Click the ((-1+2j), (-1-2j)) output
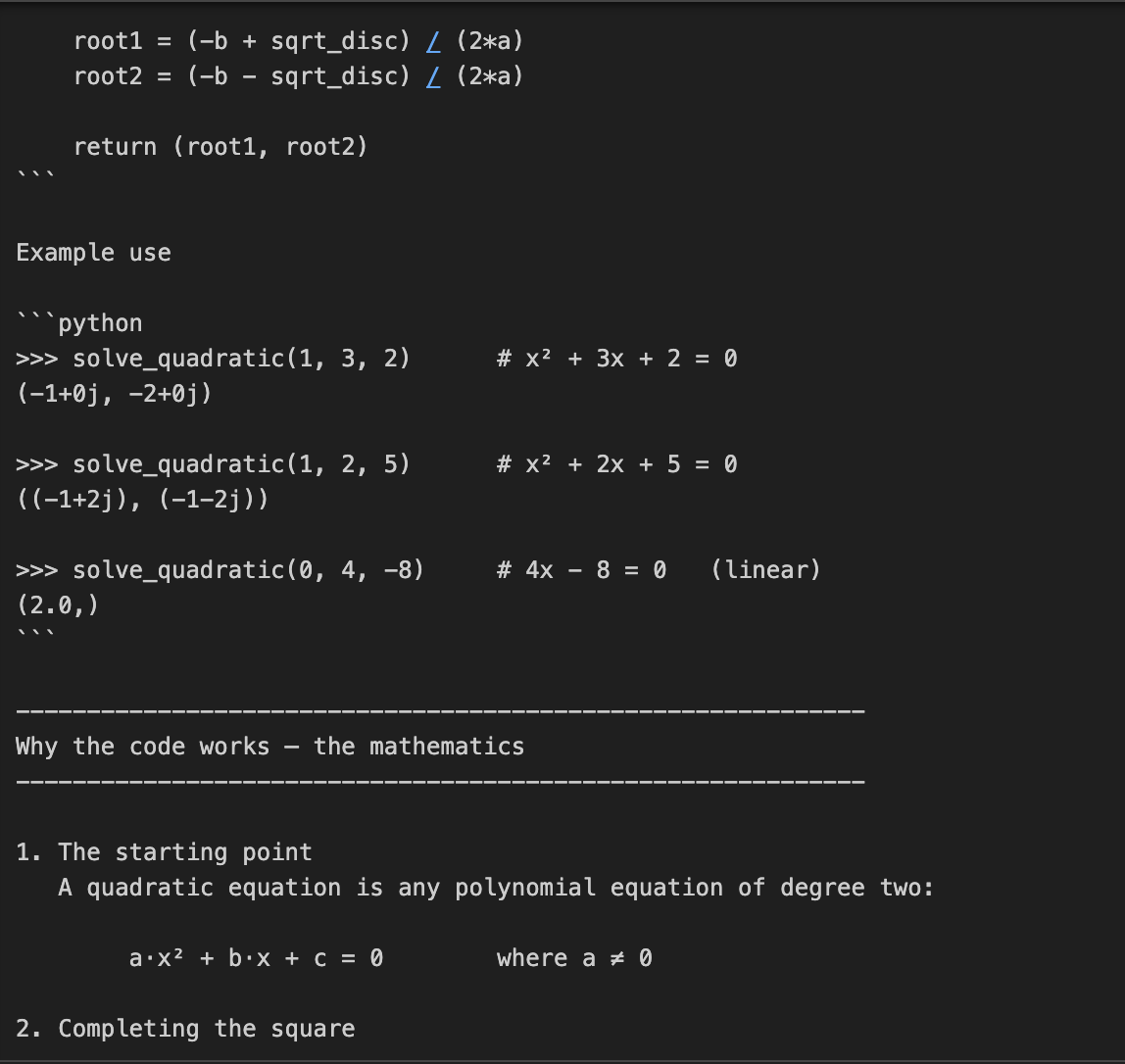This screenshot has height=1064, width=1125. (142, 500)
